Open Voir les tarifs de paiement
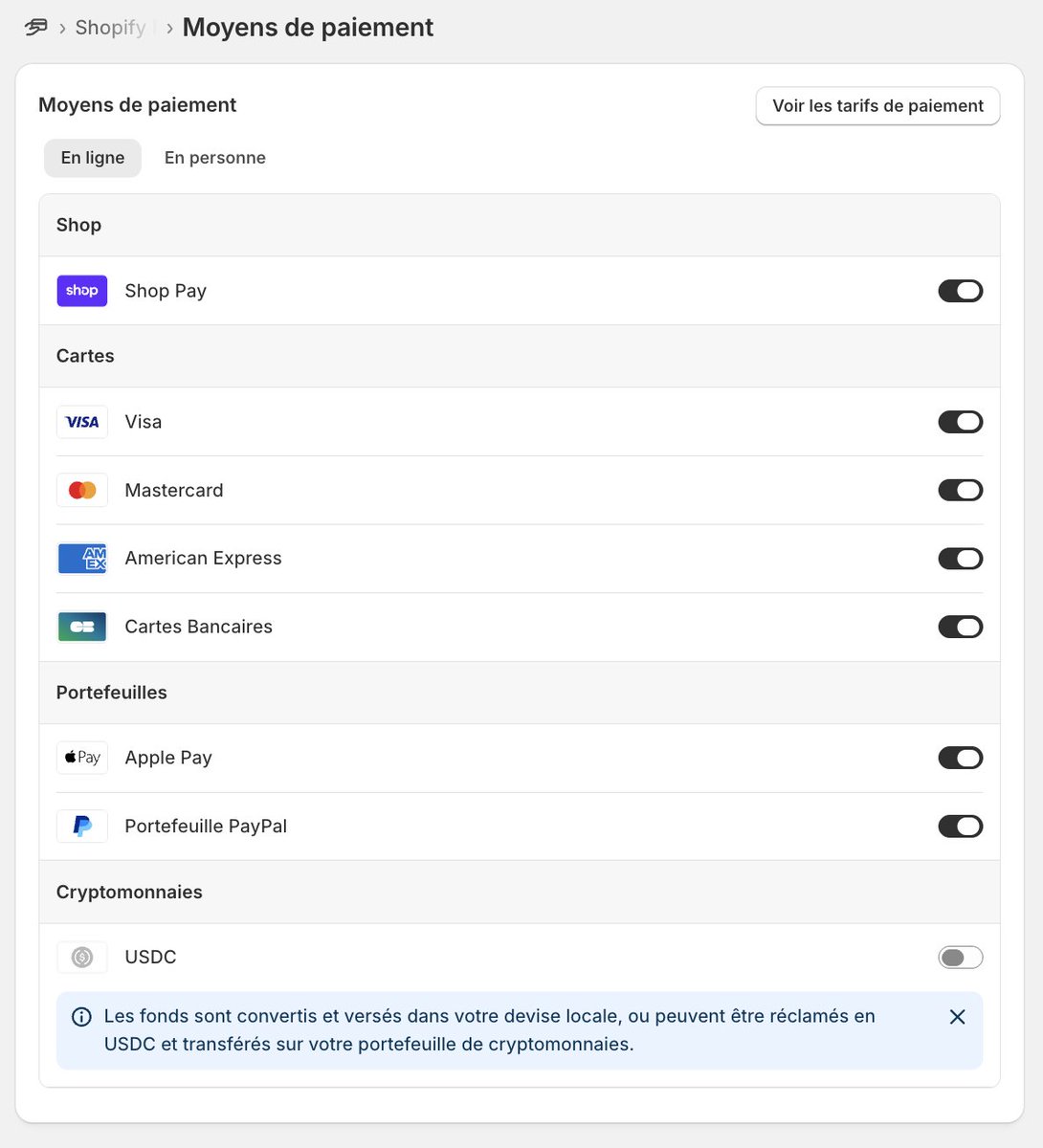Screen dimensions: 1043x1148 tap(877, 106)
